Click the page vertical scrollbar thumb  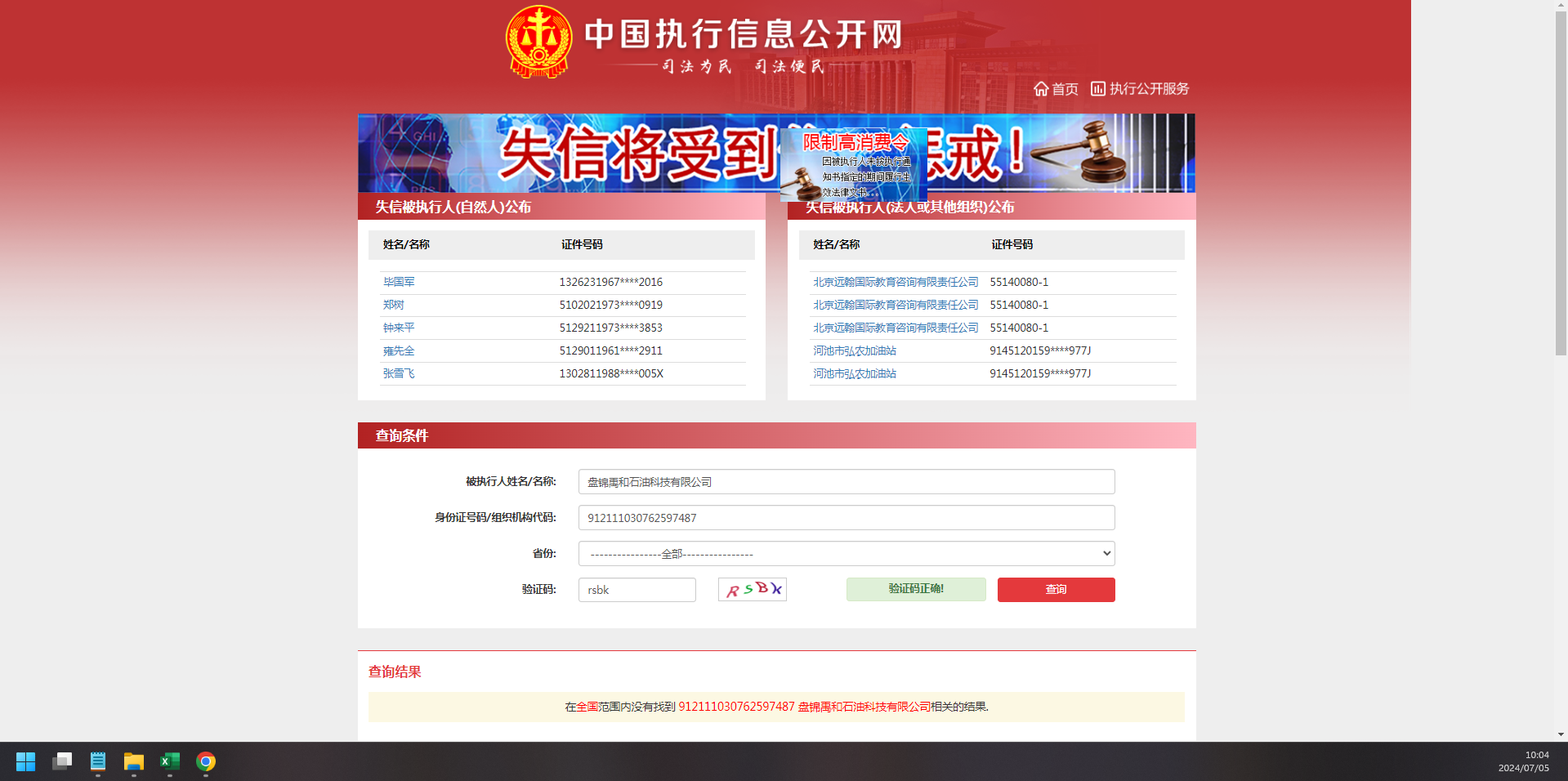[x=1561, y=184]
